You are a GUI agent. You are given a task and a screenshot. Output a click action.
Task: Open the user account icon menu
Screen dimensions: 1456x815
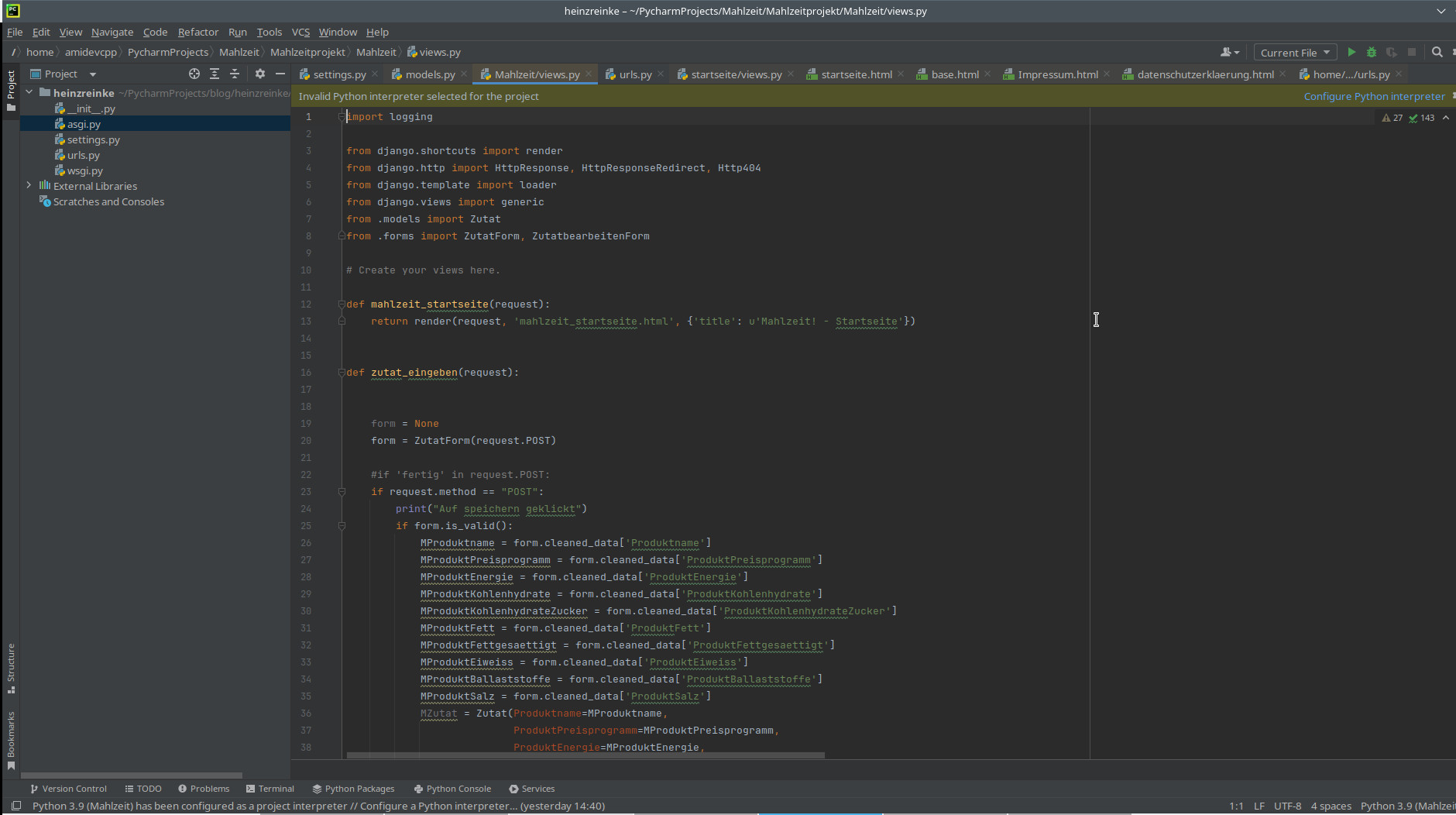click(1230, 52)
